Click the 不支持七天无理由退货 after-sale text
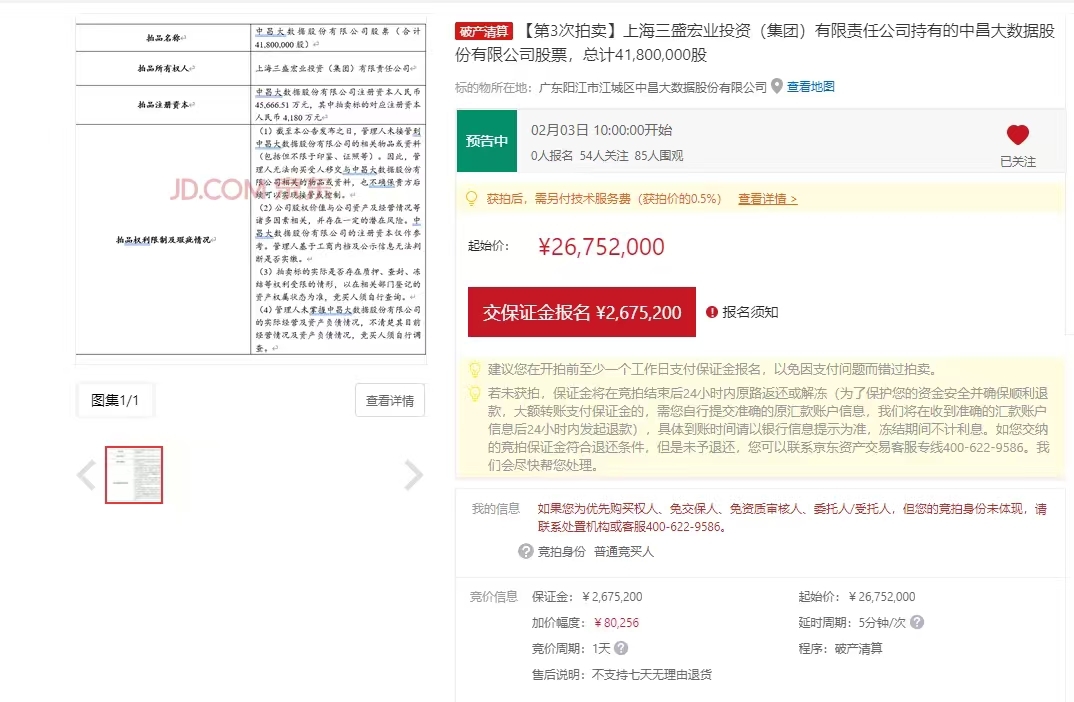 [x=651, y=675]
